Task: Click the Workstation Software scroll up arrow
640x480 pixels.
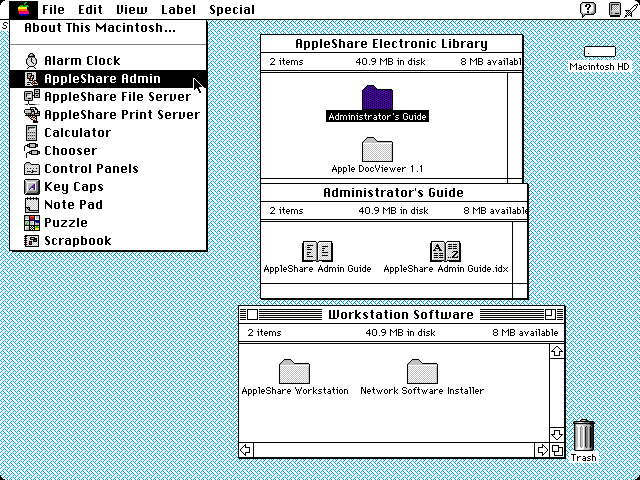Action: tap(557, 351)
